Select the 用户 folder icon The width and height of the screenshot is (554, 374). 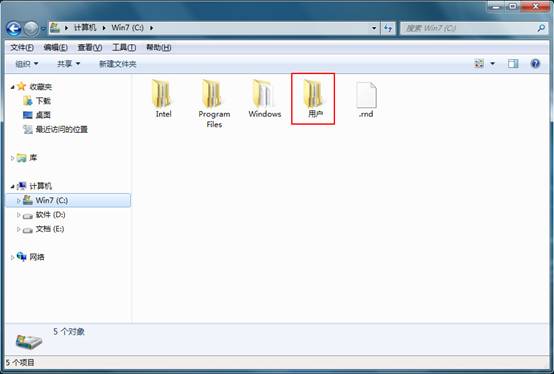point(313,94)
